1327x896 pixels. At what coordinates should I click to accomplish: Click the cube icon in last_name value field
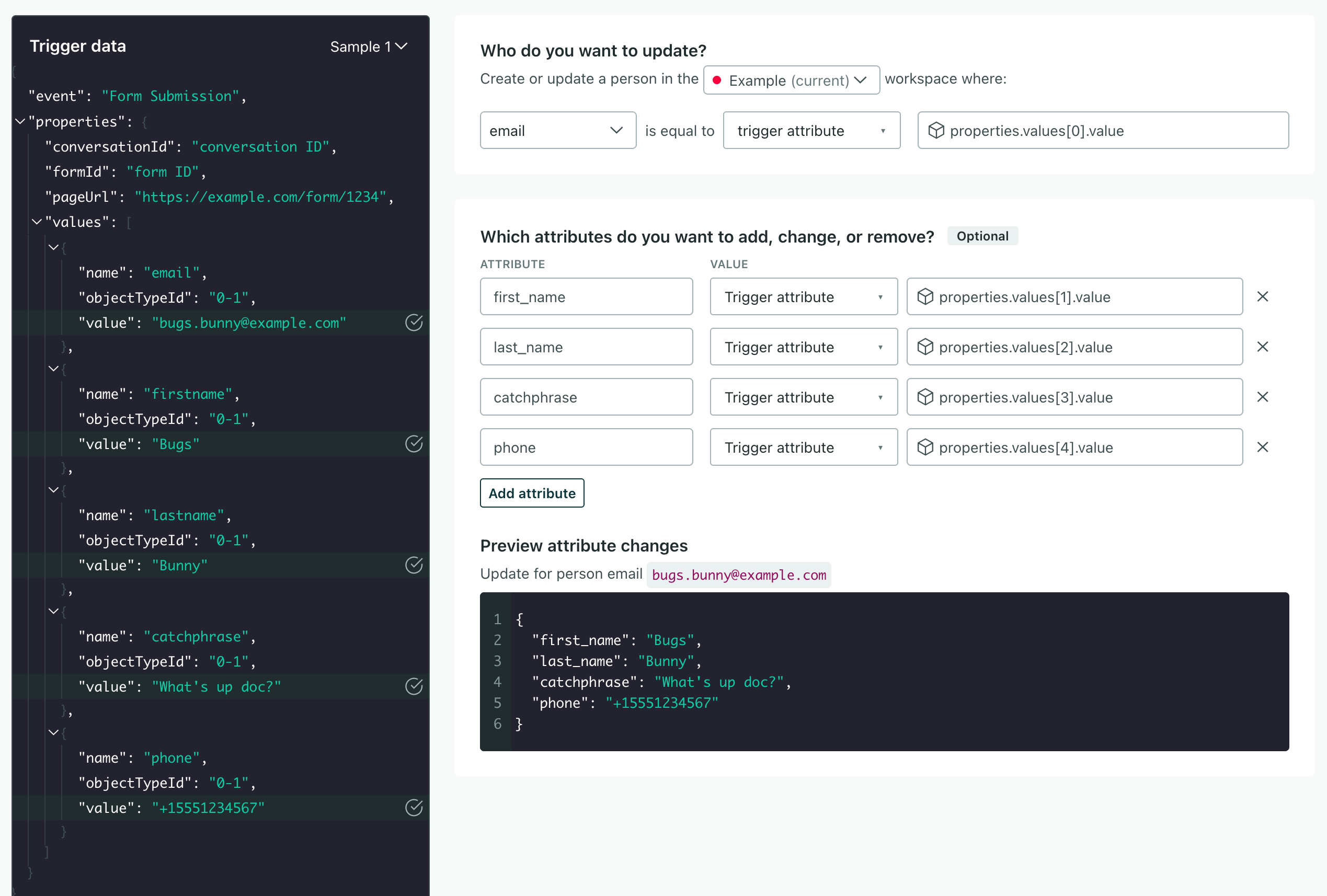(x=925, y=347)
